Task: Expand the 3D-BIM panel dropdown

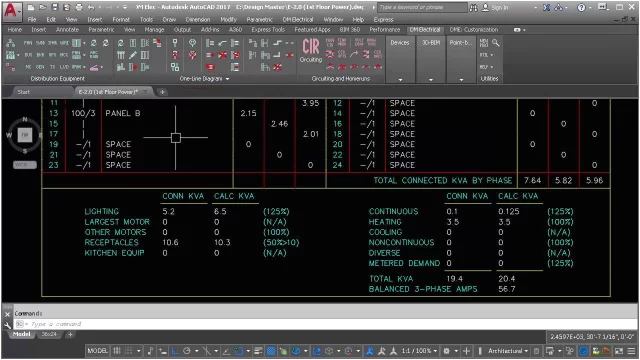Action: tap(431, 80)
